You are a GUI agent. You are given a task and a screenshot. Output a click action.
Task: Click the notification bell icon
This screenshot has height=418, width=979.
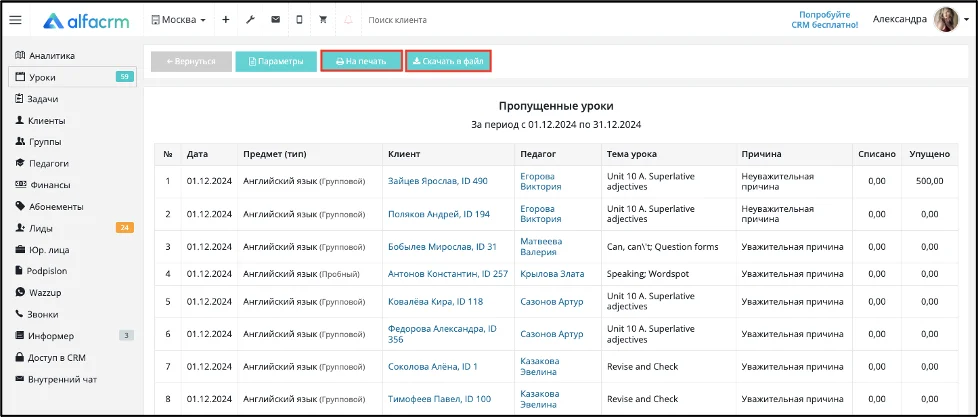point(348,20)
